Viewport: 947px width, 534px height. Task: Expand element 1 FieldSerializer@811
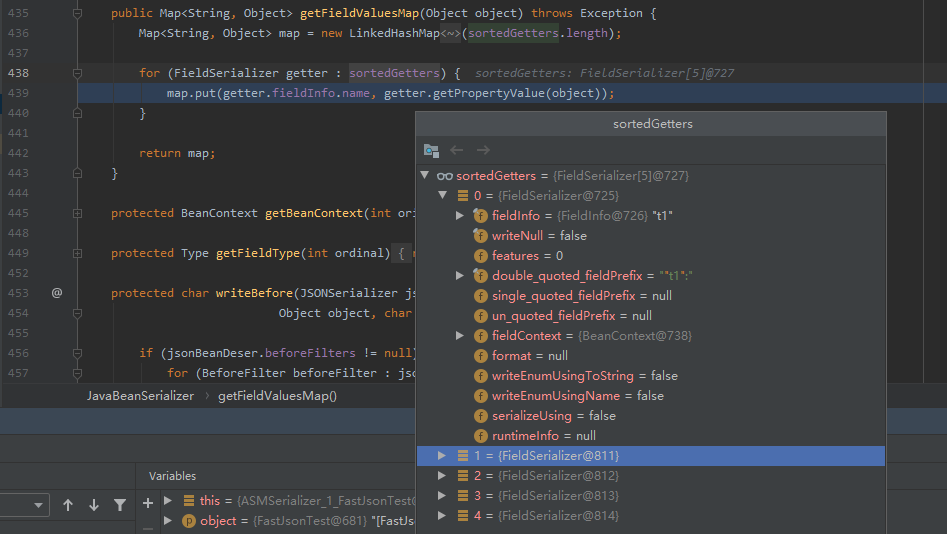pos(442,455)
